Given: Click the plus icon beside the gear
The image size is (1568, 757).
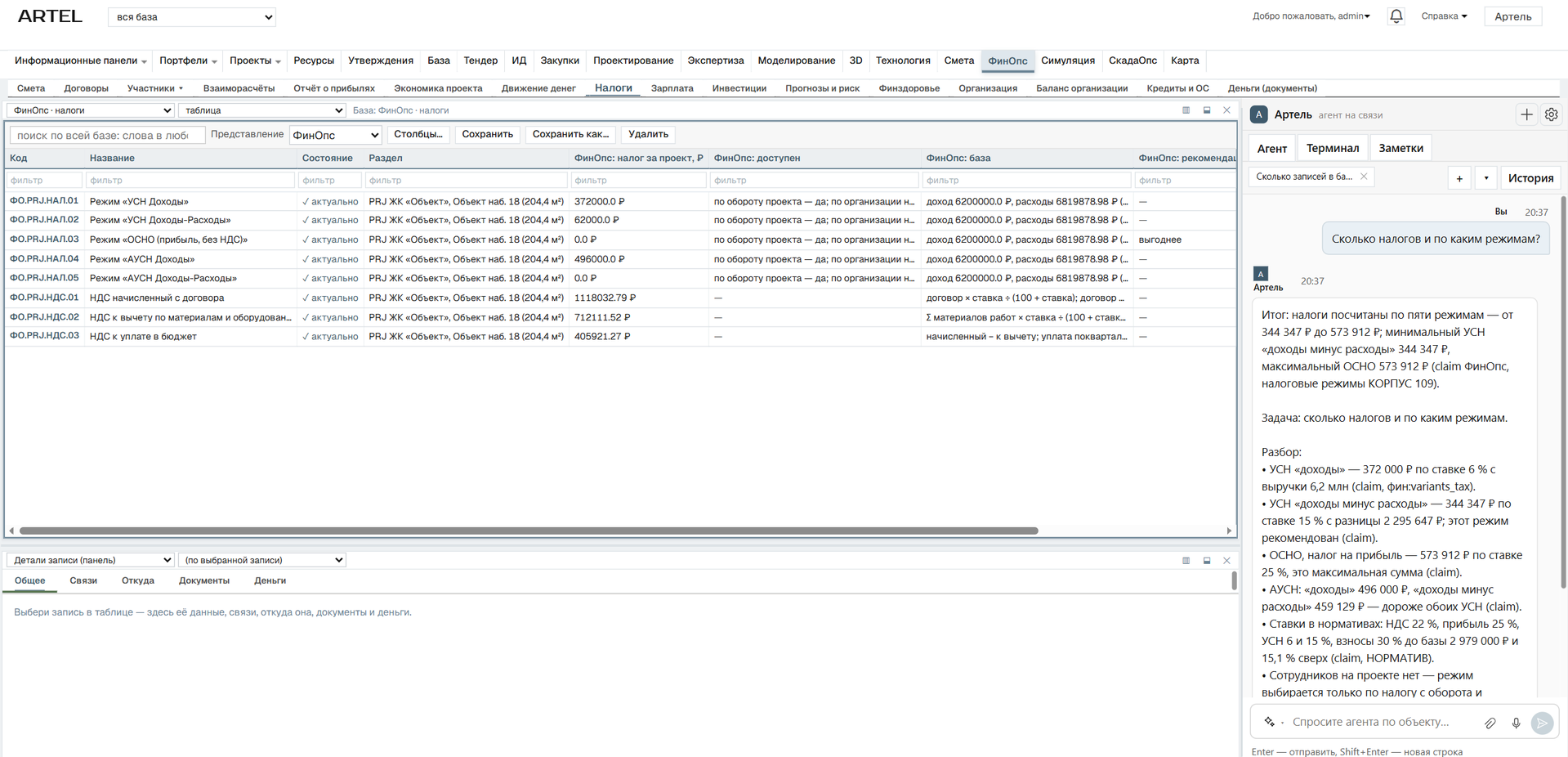Looking at the screenshot, I should [x=1526, y=115].
